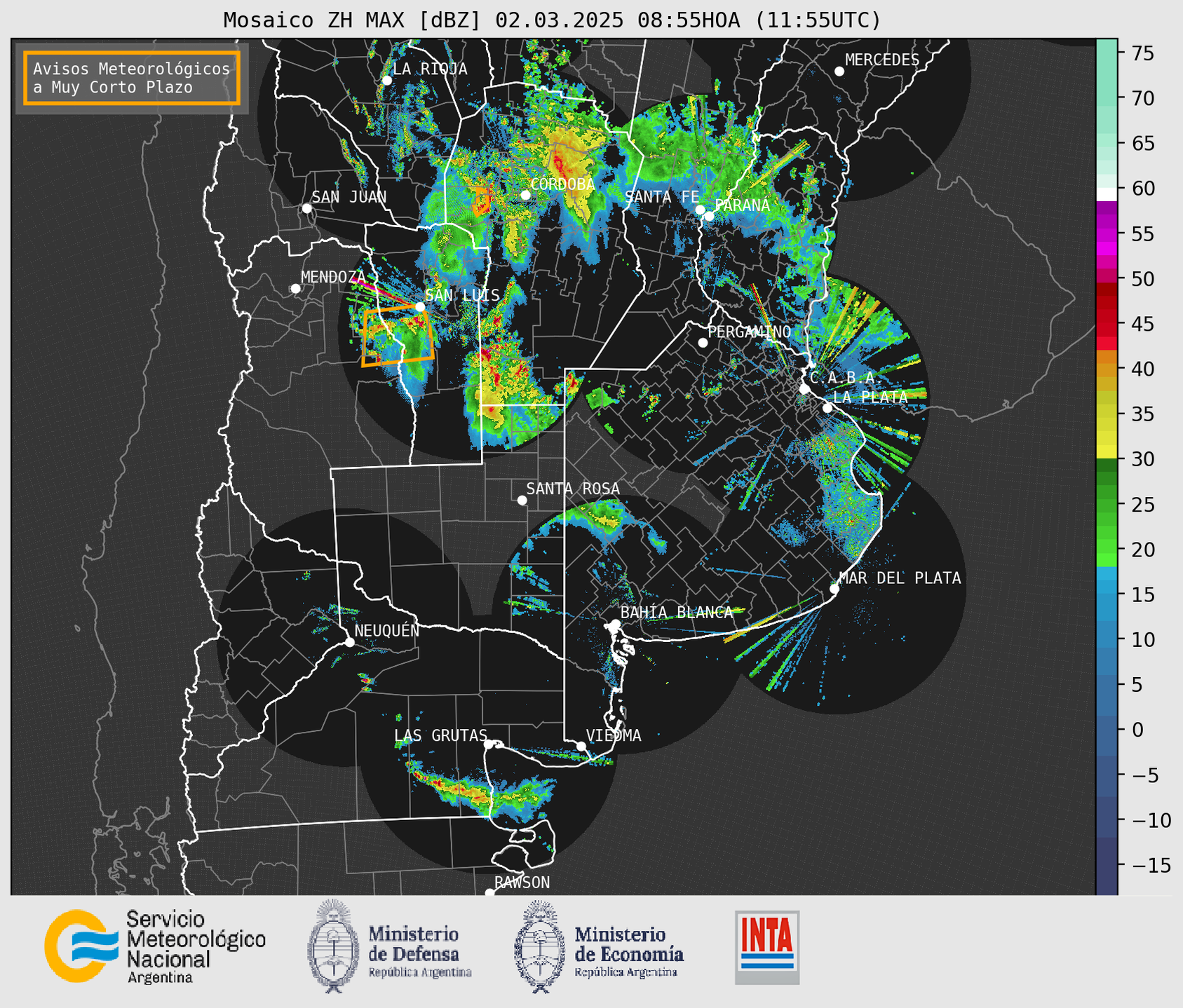Screen dimensions: 1183x1008
Task: Click the MAR DEL PLATA label text
Action: 900,578
